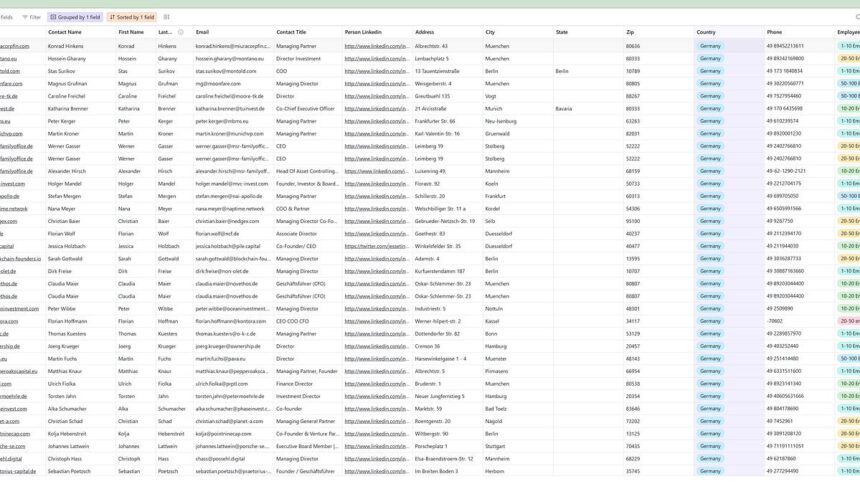Click the Germany tag in Magnus Grufman row
This screenshot has height=484, width=860.
(710, 84)
